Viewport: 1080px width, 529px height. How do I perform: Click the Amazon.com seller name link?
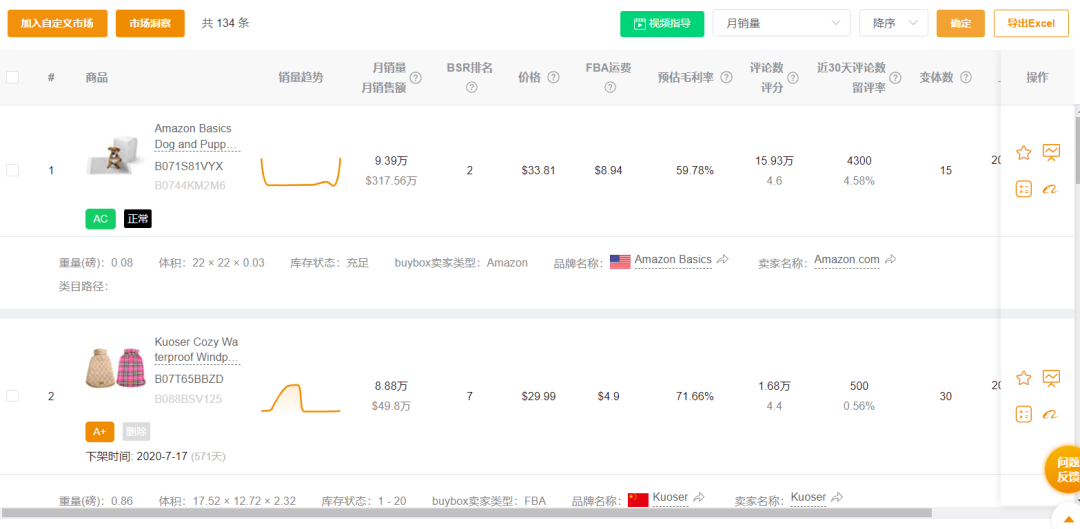(x=847, y=260)
